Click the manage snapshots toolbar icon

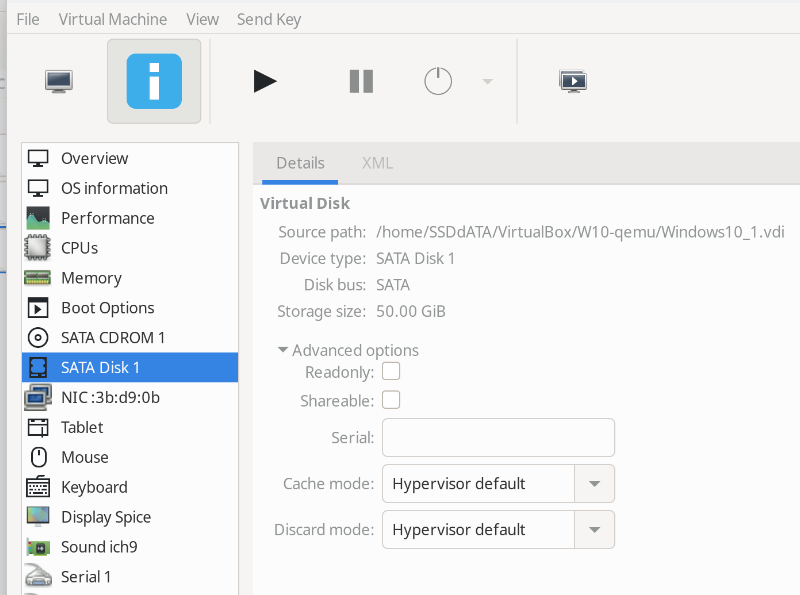573,81
